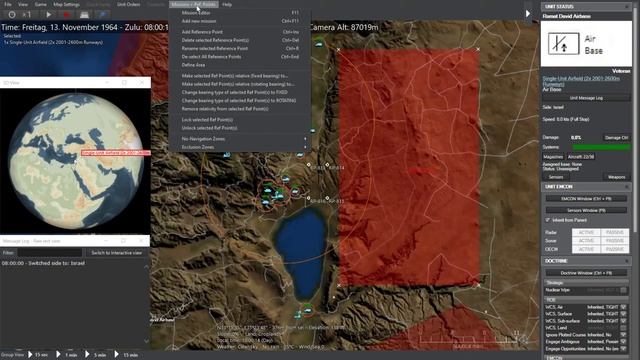Collapse the Unit EMCON panel header icon

tap(627, 187)
